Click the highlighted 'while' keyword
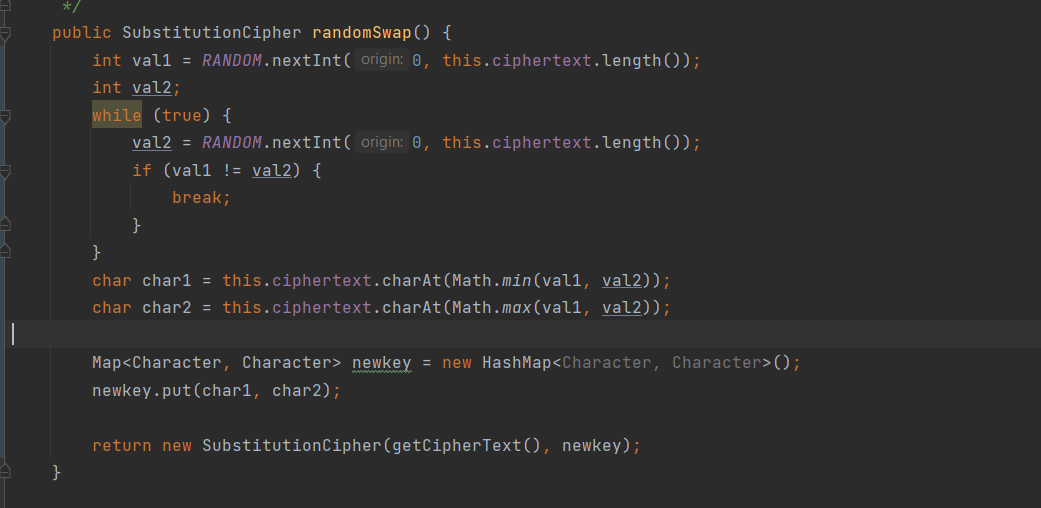Viewport: 1041px width, 508px height. click(116, 116)
